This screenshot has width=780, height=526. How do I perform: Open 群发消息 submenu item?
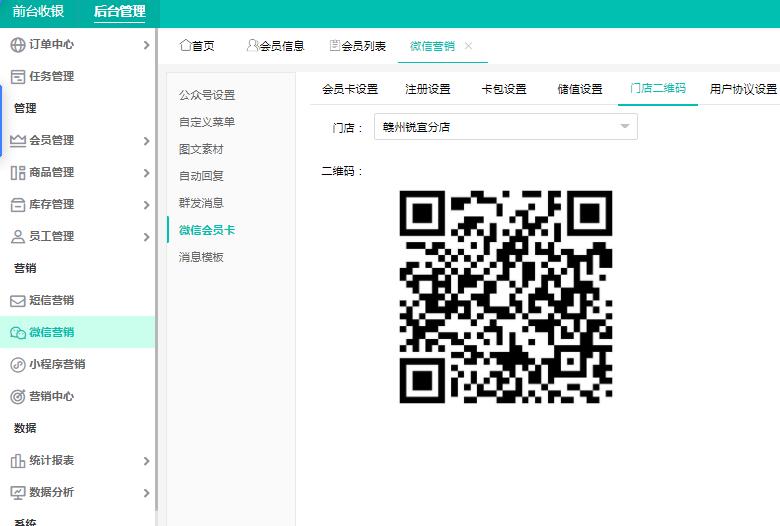click(x=201, y=203)
